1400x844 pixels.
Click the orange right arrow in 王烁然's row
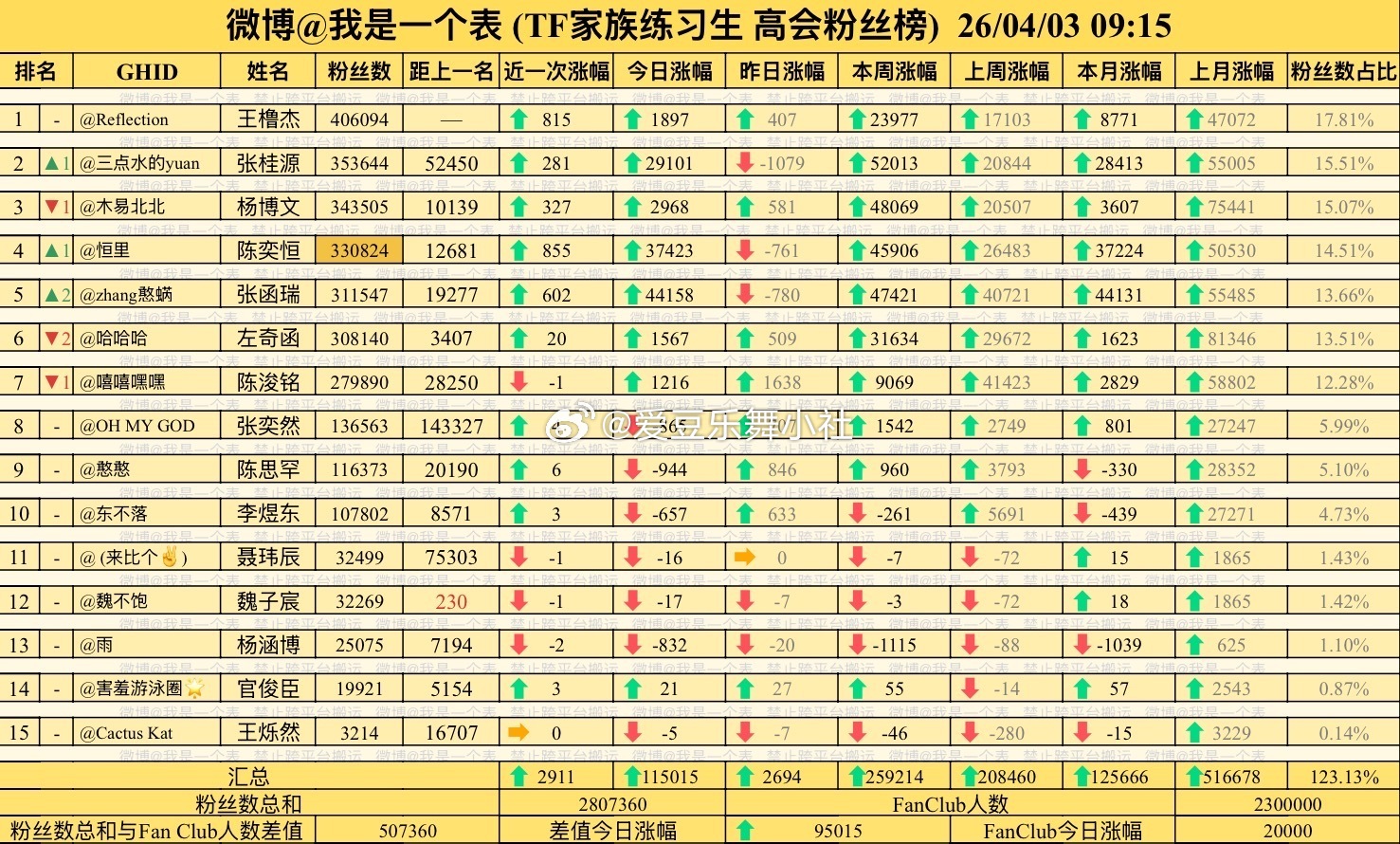tap(518, 733)
